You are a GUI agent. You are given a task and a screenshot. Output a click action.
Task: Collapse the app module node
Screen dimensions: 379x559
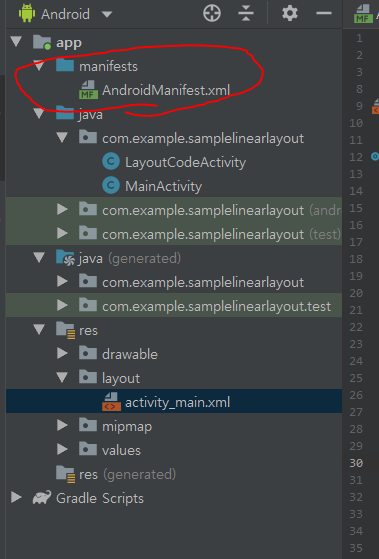16,42
